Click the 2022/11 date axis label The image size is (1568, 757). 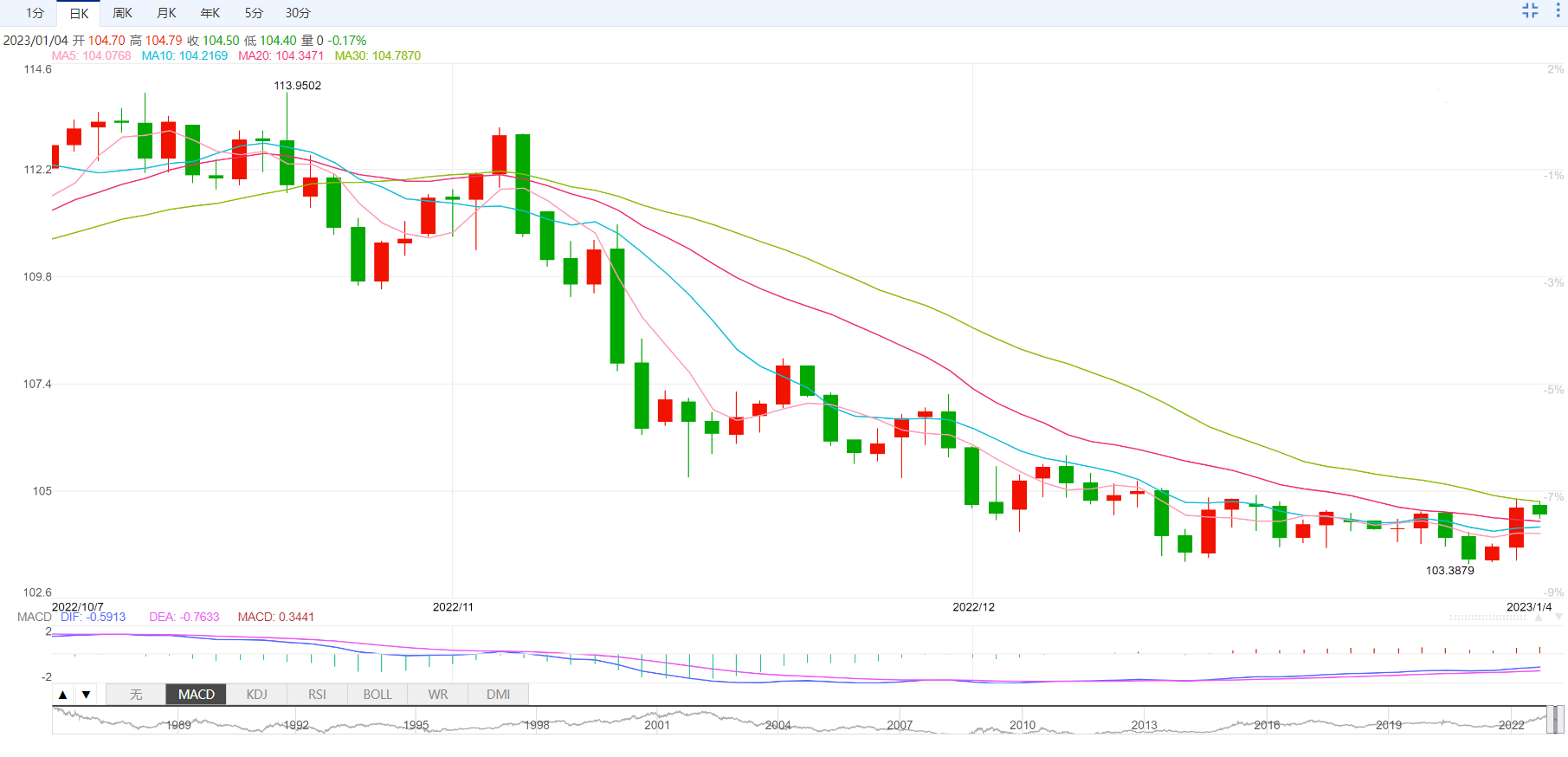tap(453, 607)
